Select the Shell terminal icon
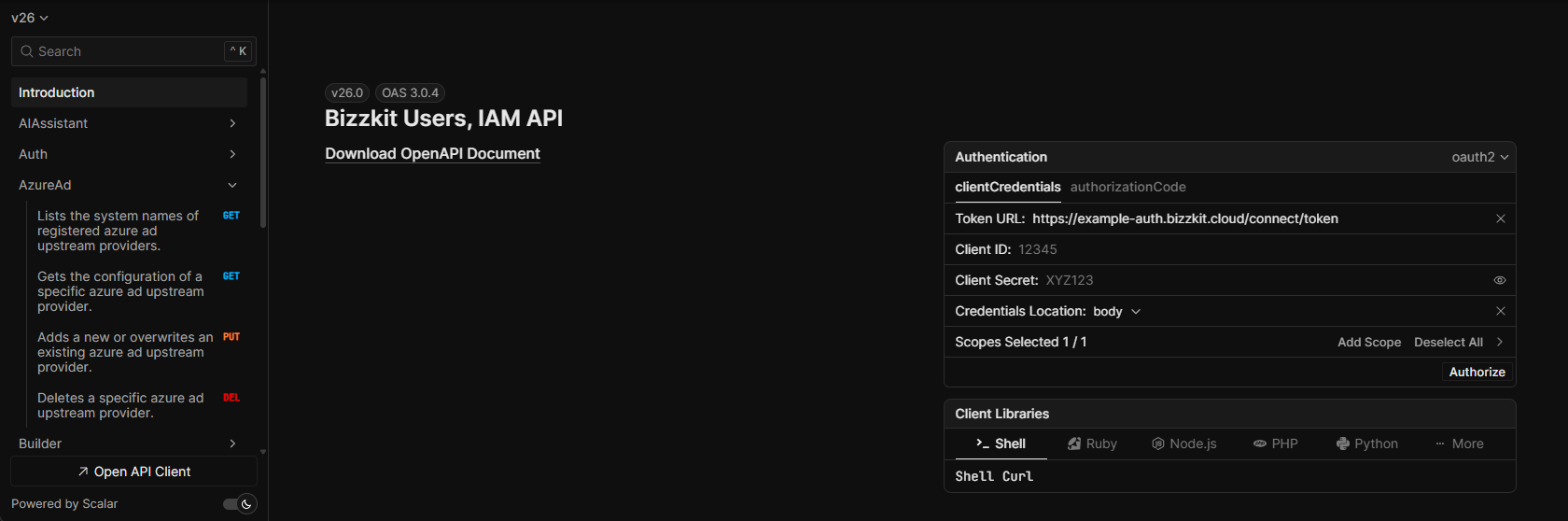This screenshot has width=1568, height=521. tap(982, 444)
